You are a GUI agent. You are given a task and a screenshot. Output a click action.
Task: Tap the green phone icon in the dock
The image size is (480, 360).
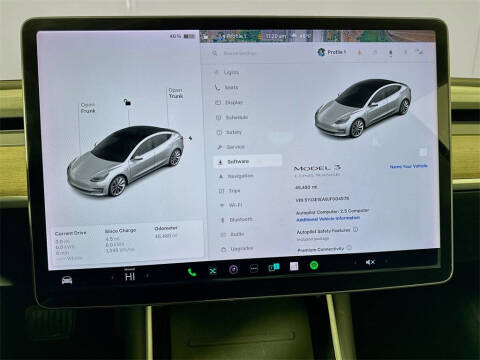[192, 272]
